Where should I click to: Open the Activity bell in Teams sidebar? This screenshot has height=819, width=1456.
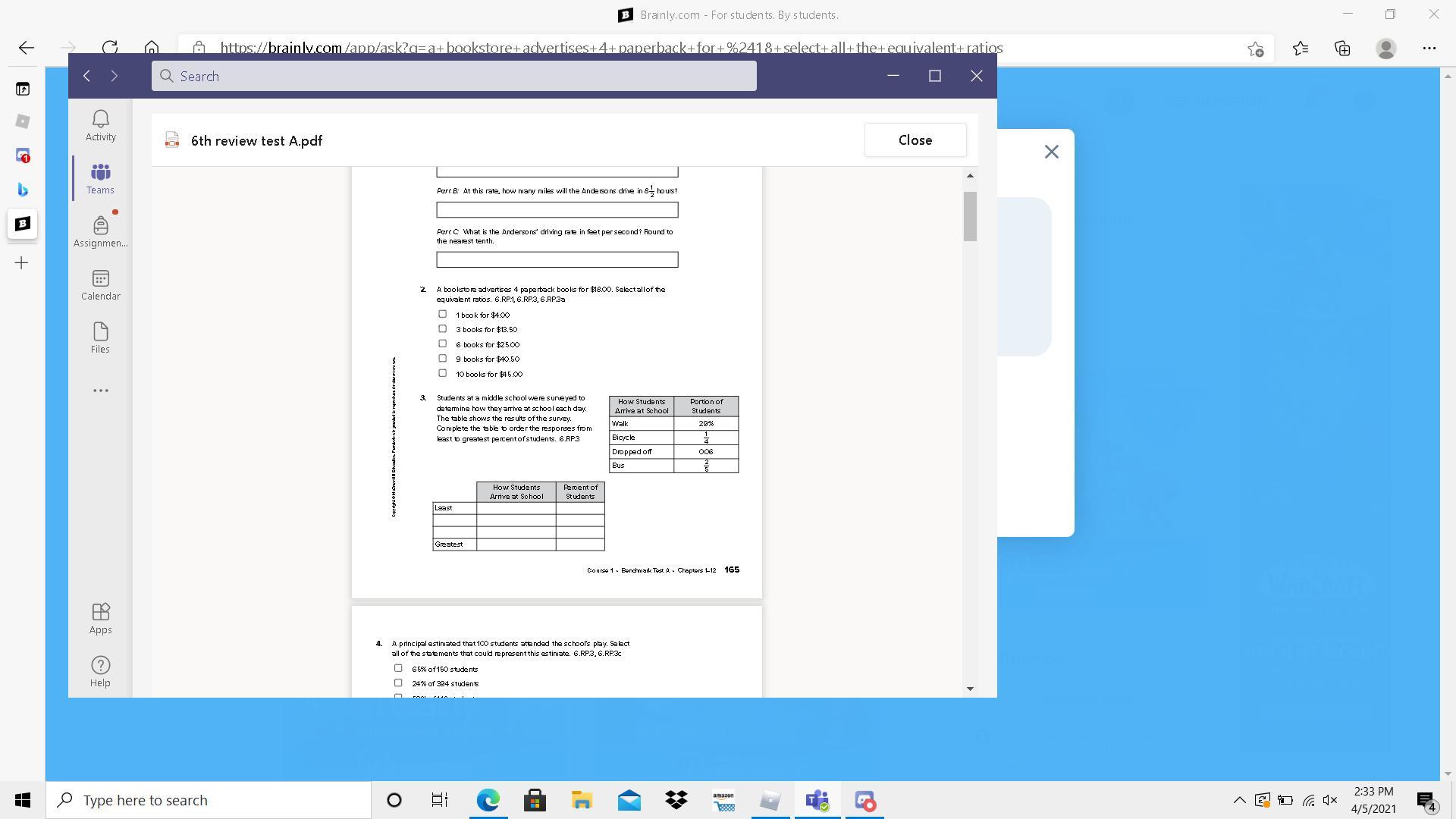coord(100,125)
